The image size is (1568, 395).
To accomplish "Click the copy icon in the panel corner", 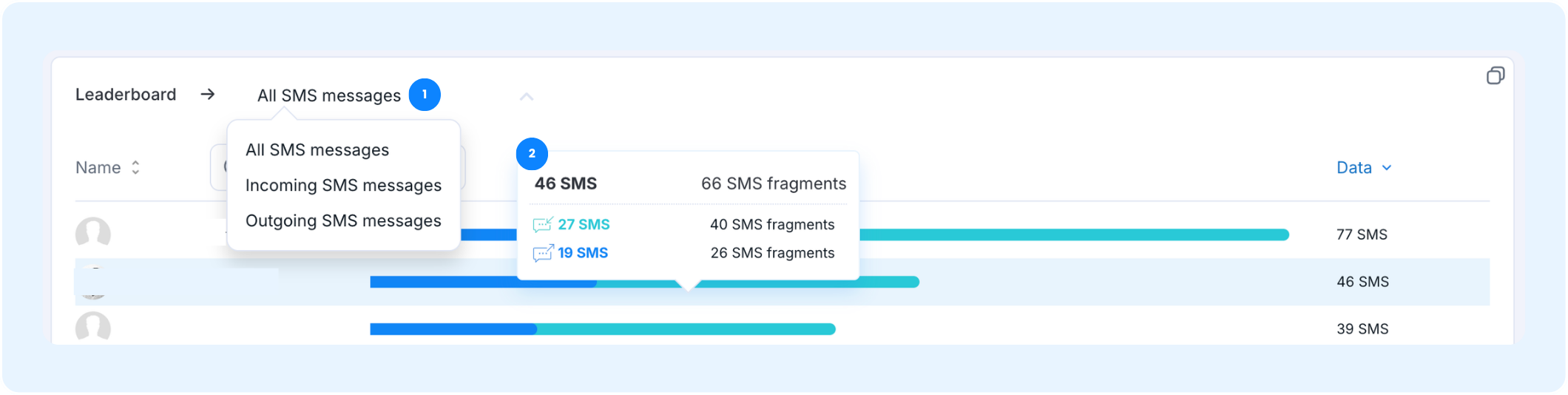I will (1496, 75).
